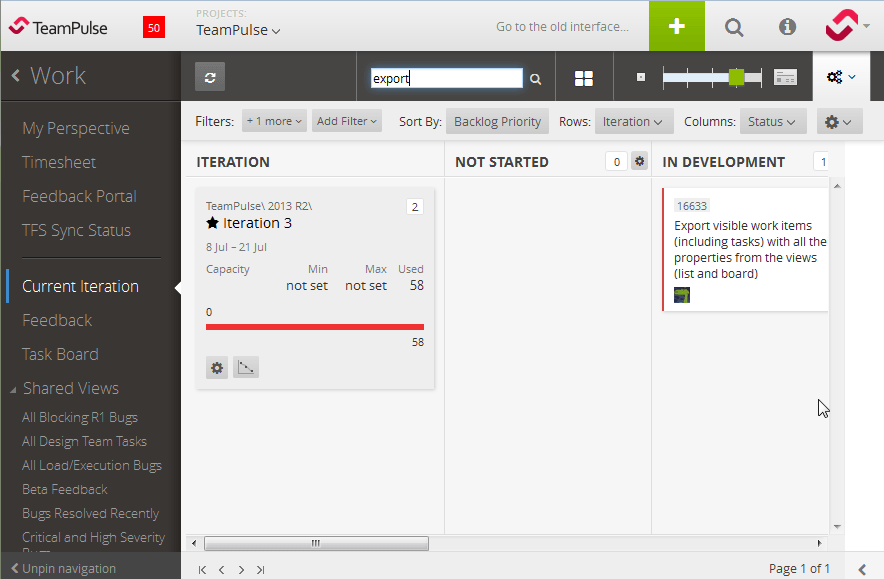Click the red capacity progress bar

[315, 327]
